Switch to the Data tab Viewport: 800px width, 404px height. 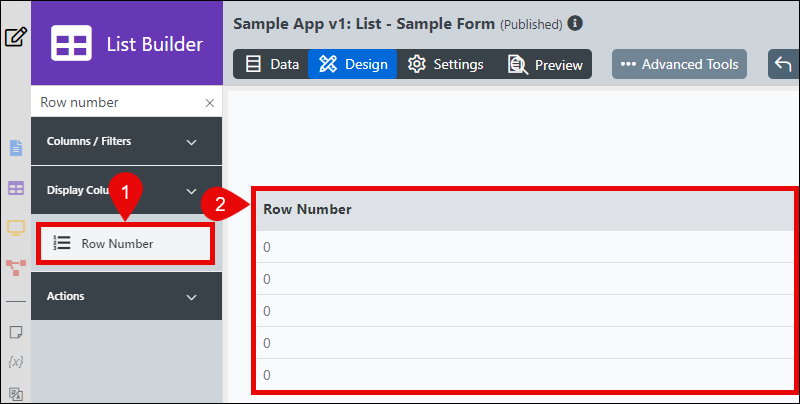(x=271, y=64)
